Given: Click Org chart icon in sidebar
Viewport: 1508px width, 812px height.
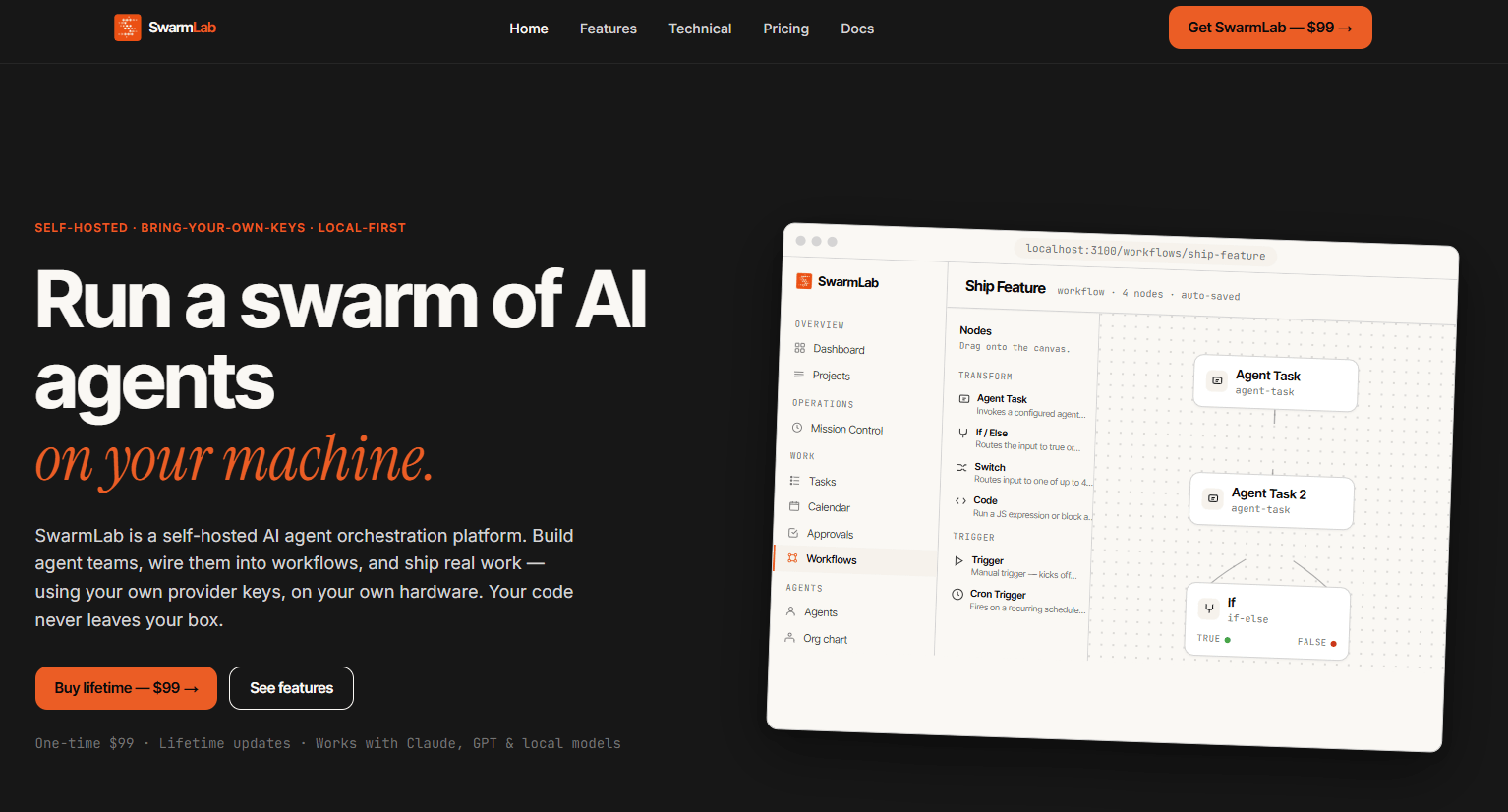Looking at the screenshot, I should tap(789, 637).
